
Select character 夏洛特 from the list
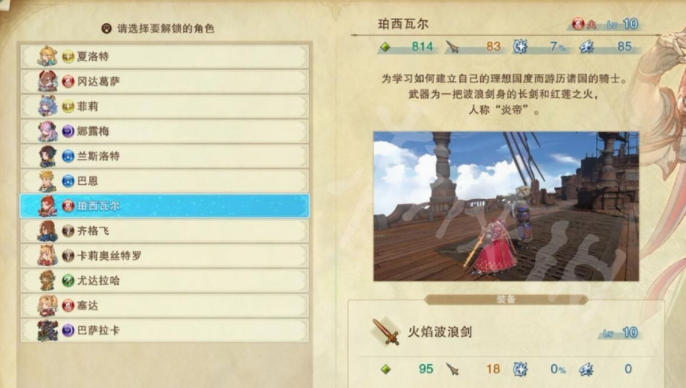[164, 56]
